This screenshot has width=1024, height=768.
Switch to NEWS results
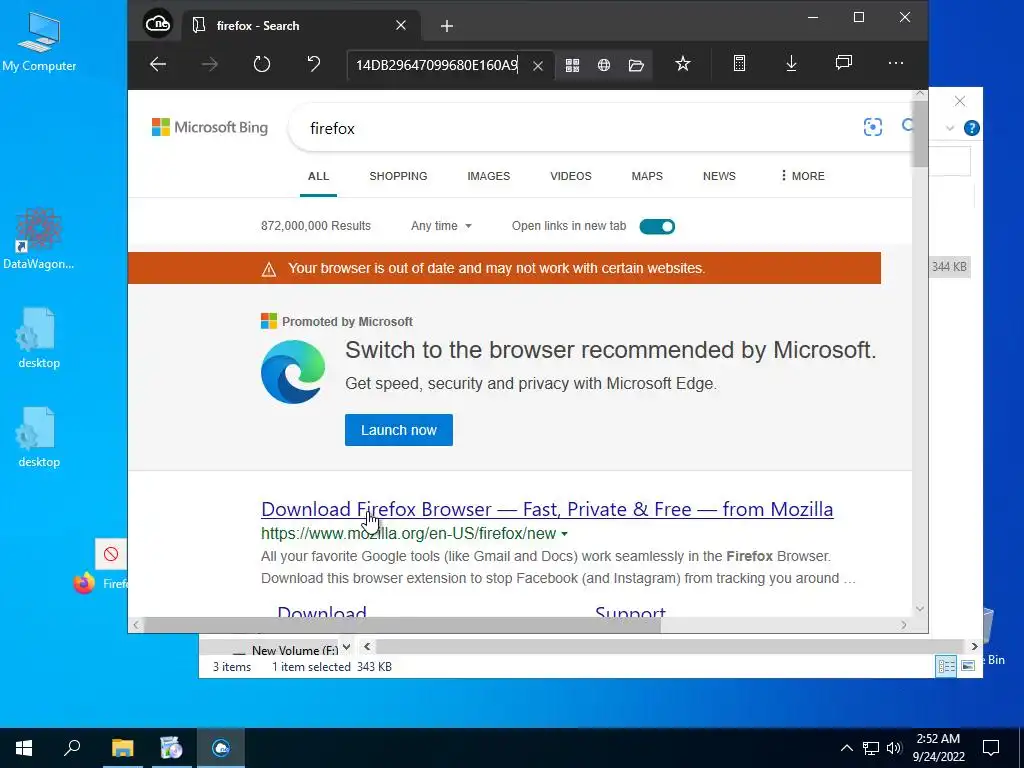719,176
